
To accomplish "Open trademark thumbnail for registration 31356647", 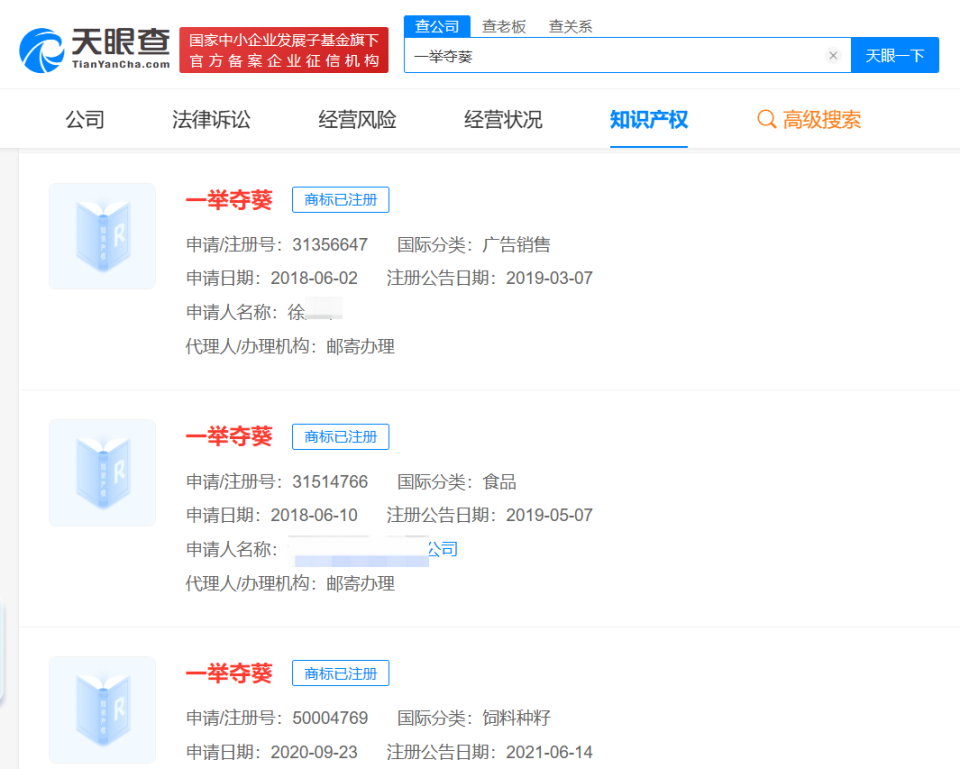I will [102, 236].
